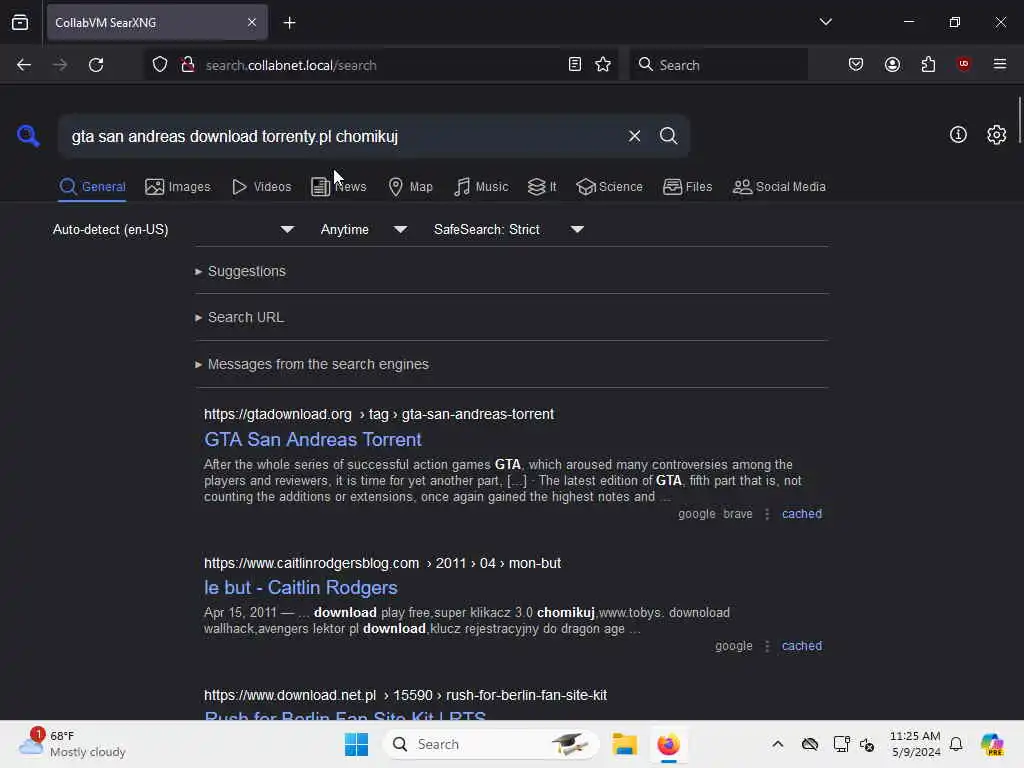Open File Explorer from taskbar

pos(624,744)
